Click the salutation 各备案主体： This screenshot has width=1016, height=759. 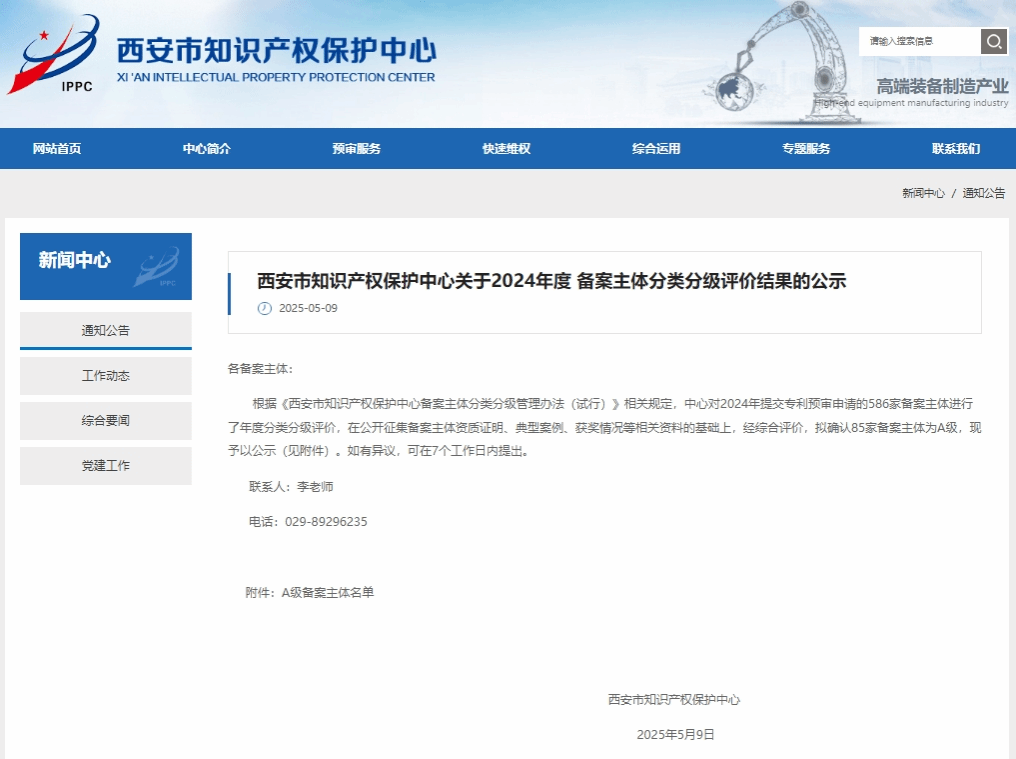(x=260, y=369)
